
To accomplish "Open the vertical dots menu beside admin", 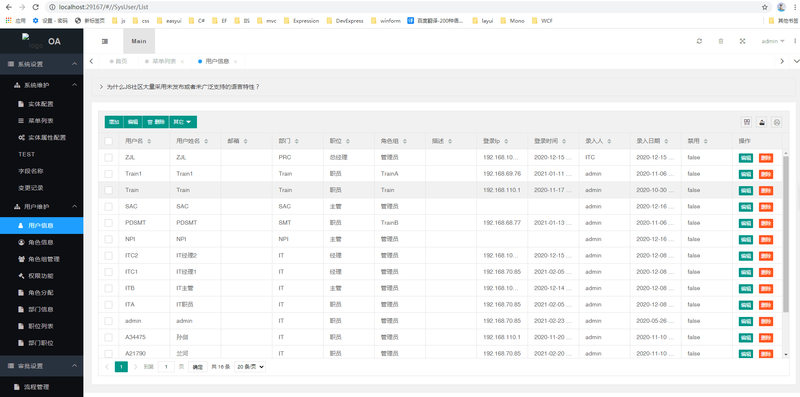I will coord(795,41).
